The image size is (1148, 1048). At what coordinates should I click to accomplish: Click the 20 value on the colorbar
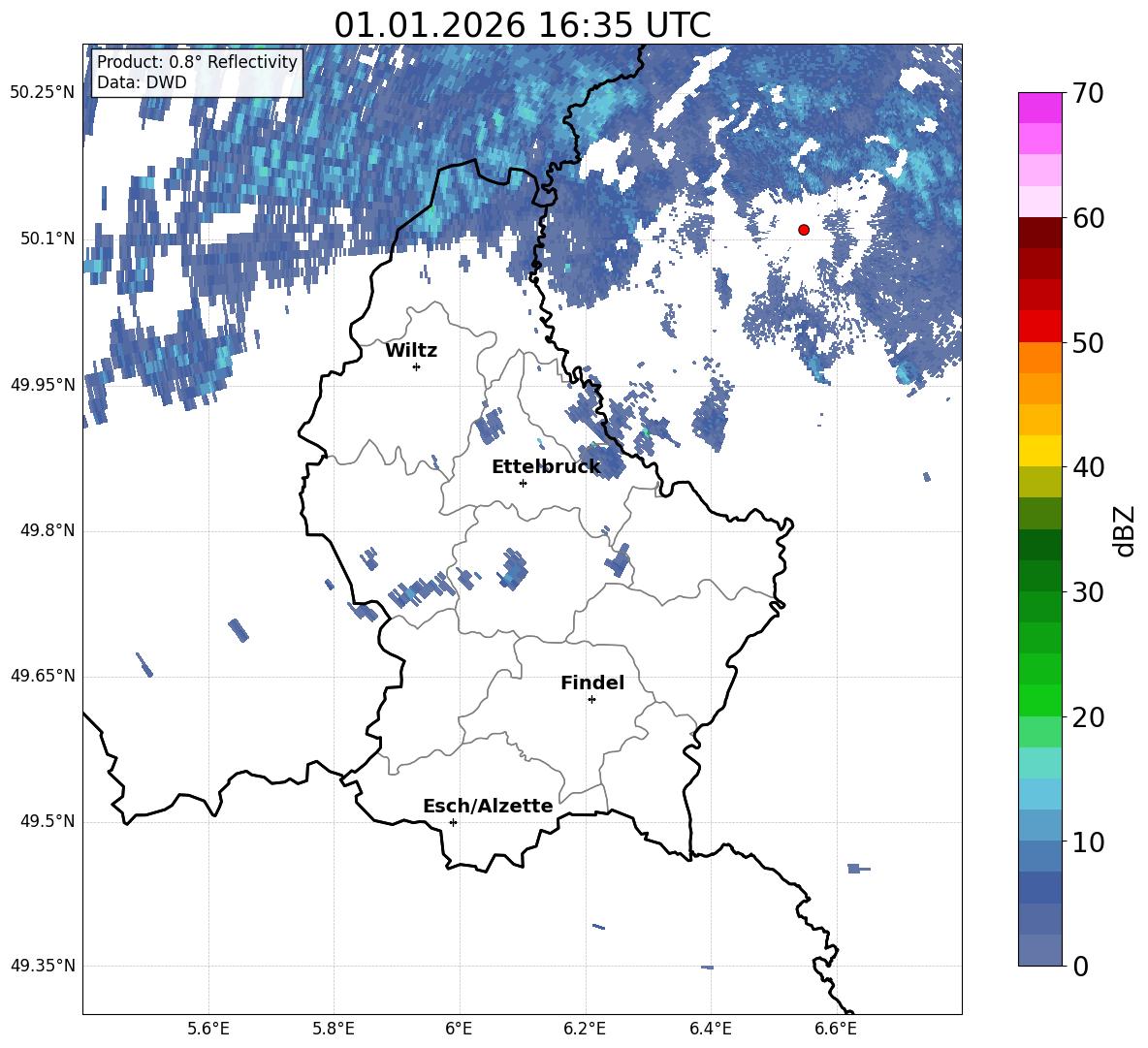coord(1088,717)
